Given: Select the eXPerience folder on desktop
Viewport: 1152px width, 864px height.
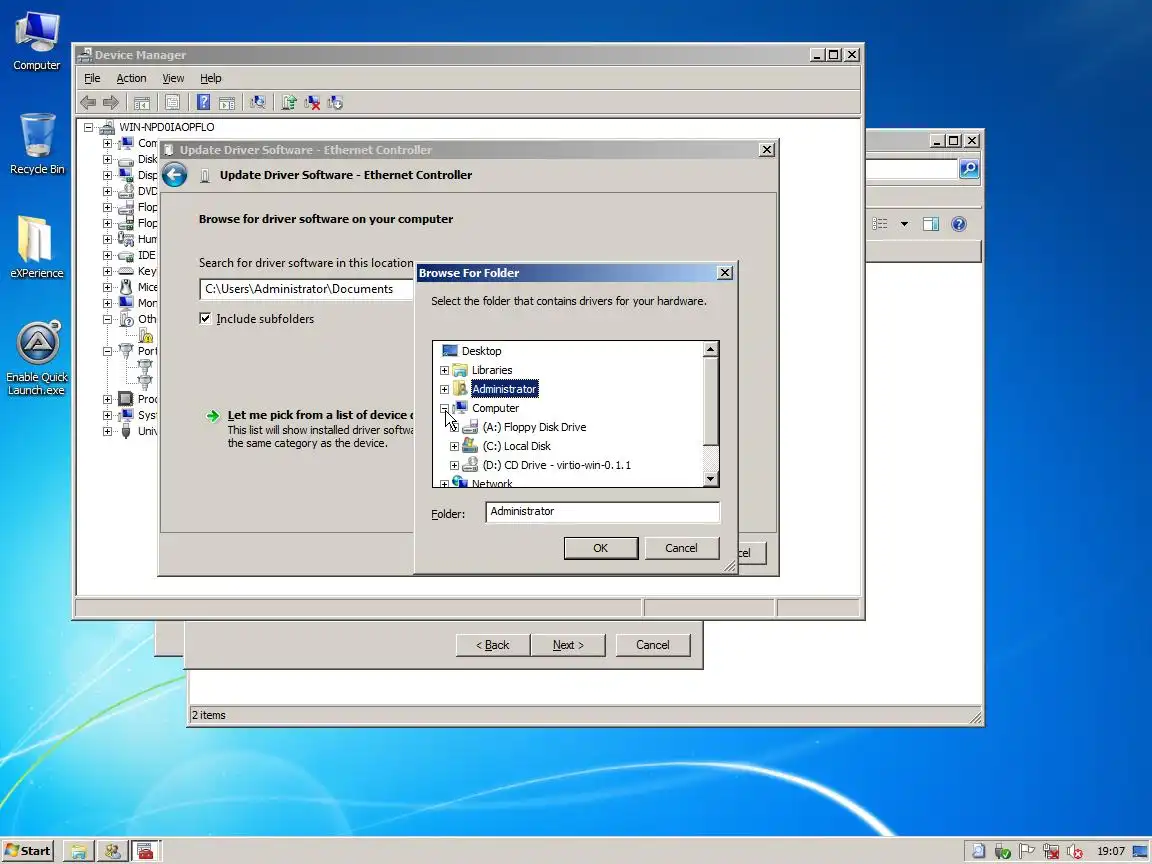Looking at the screenshot, I should click(x=37, y=248).
